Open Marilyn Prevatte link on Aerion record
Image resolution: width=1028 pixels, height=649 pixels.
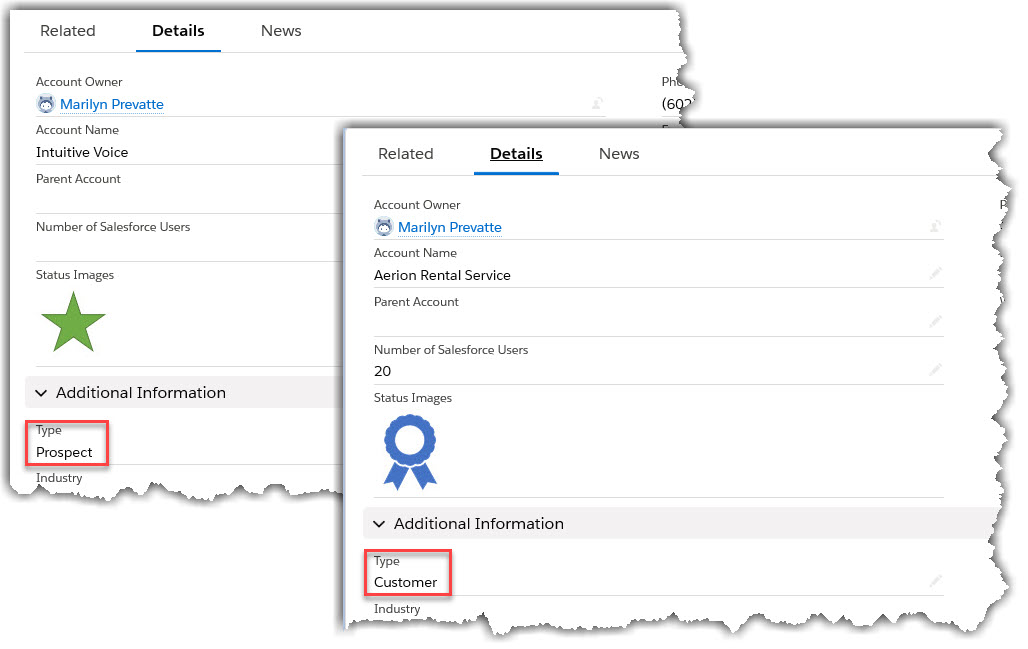[x=449, y=227]
